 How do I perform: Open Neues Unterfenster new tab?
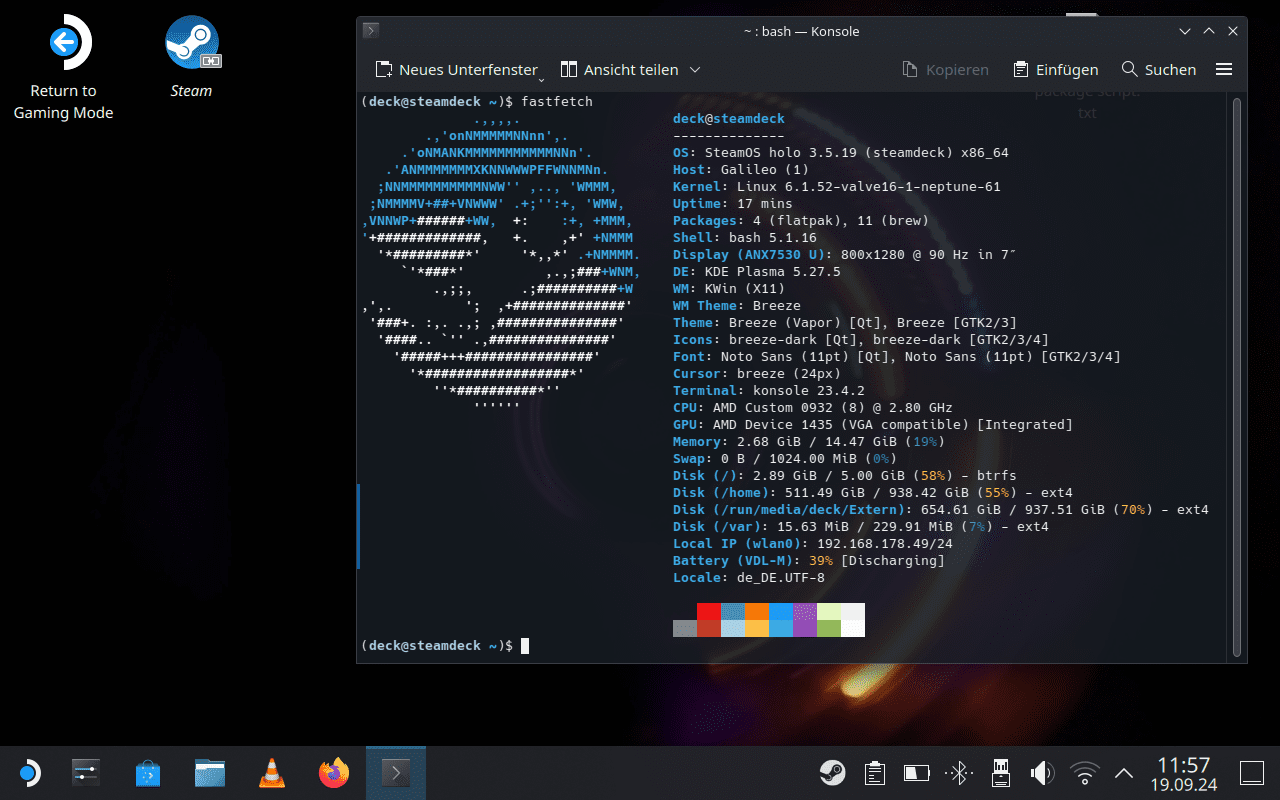pos(456,70)
